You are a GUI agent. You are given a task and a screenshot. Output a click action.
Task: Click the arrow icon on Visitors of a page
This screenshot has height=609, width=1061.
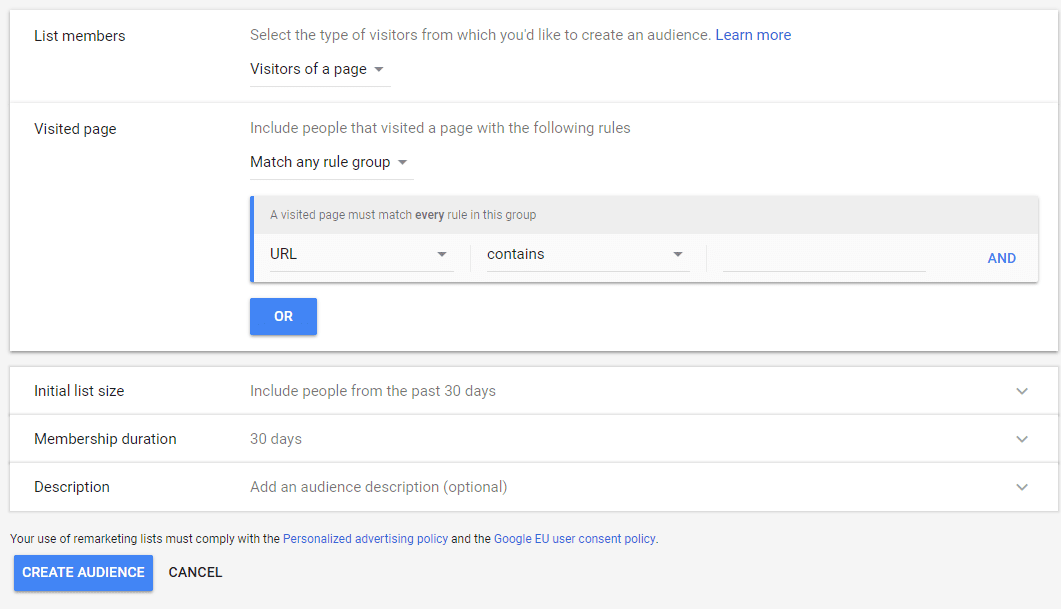point(380,69)
